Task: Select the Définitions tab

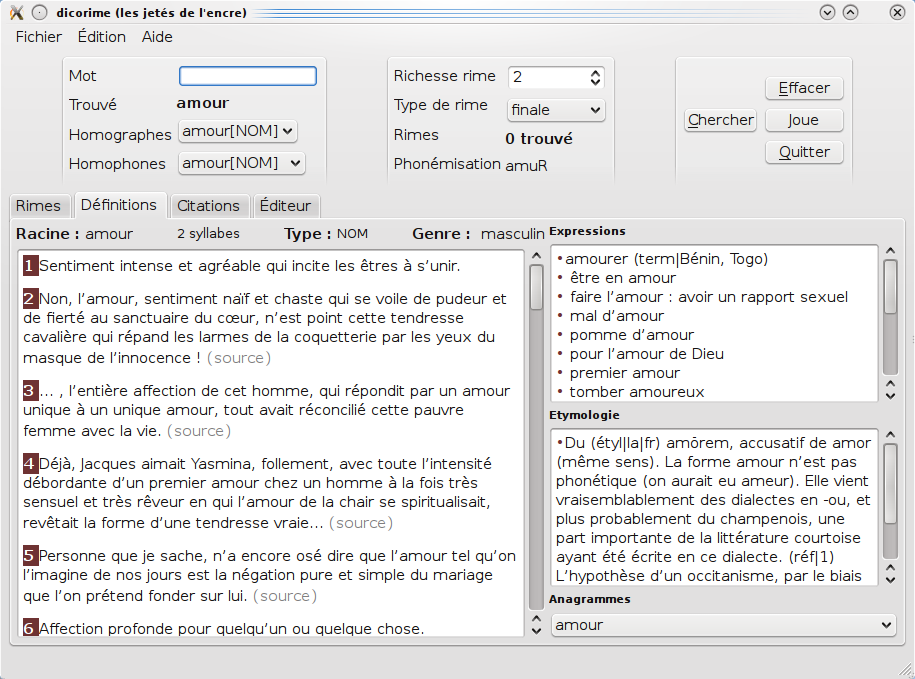Action: 119,205
